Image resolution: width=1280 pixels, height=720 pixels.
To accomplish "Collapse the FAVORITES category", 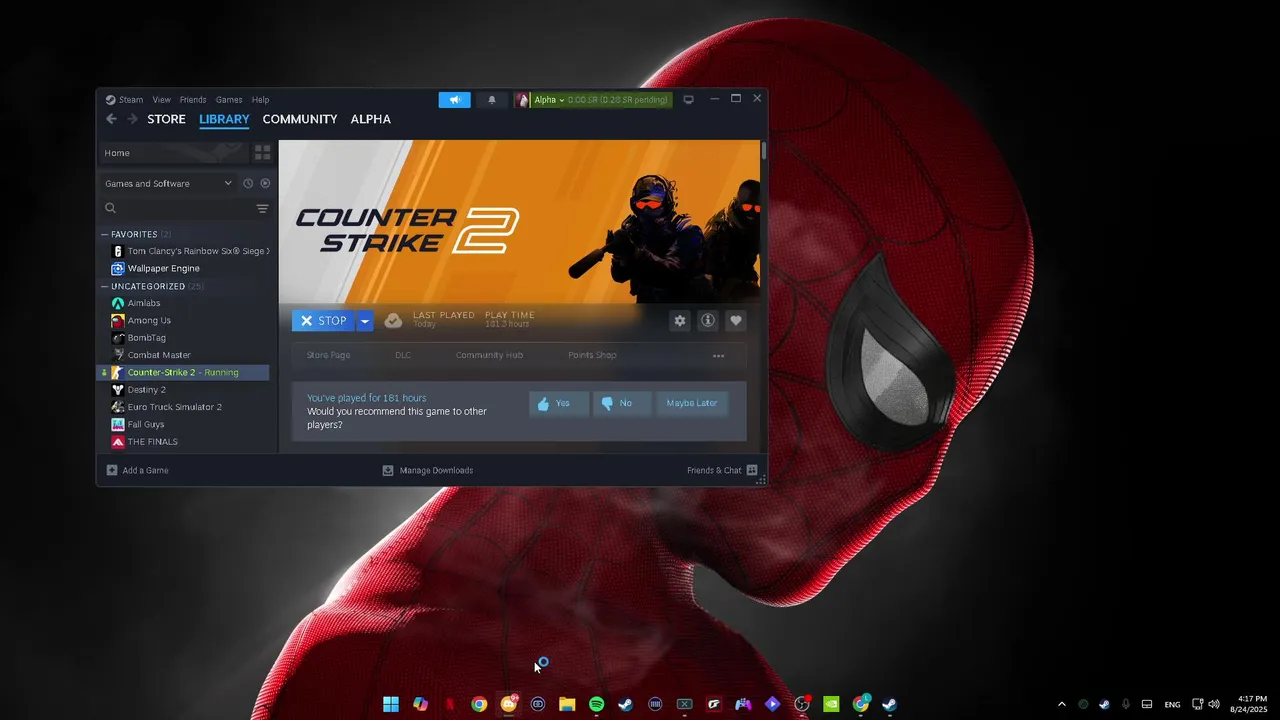I will coord(104,234).
